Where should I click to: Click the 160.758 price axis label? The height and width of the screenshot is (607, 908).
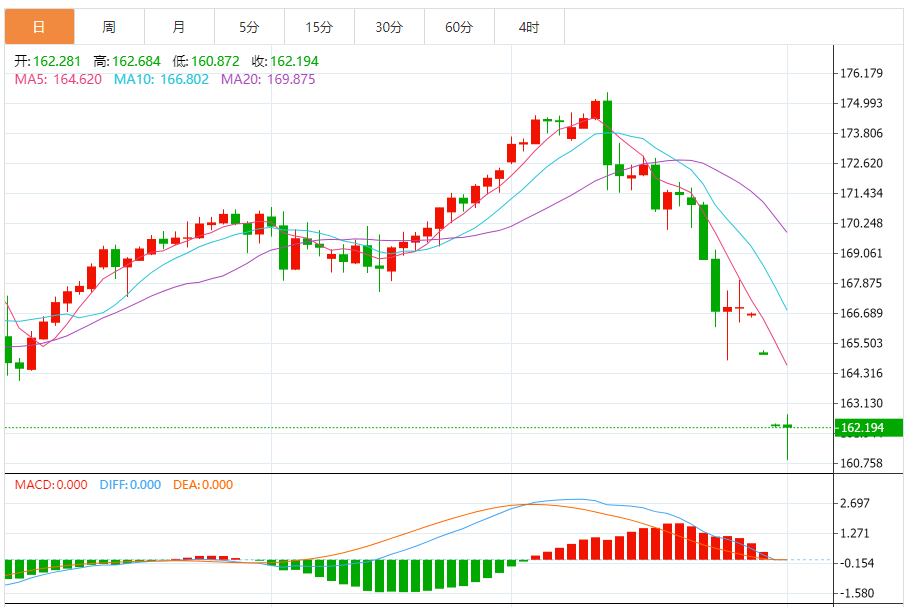pyautogui.click(x=861, y=463)
